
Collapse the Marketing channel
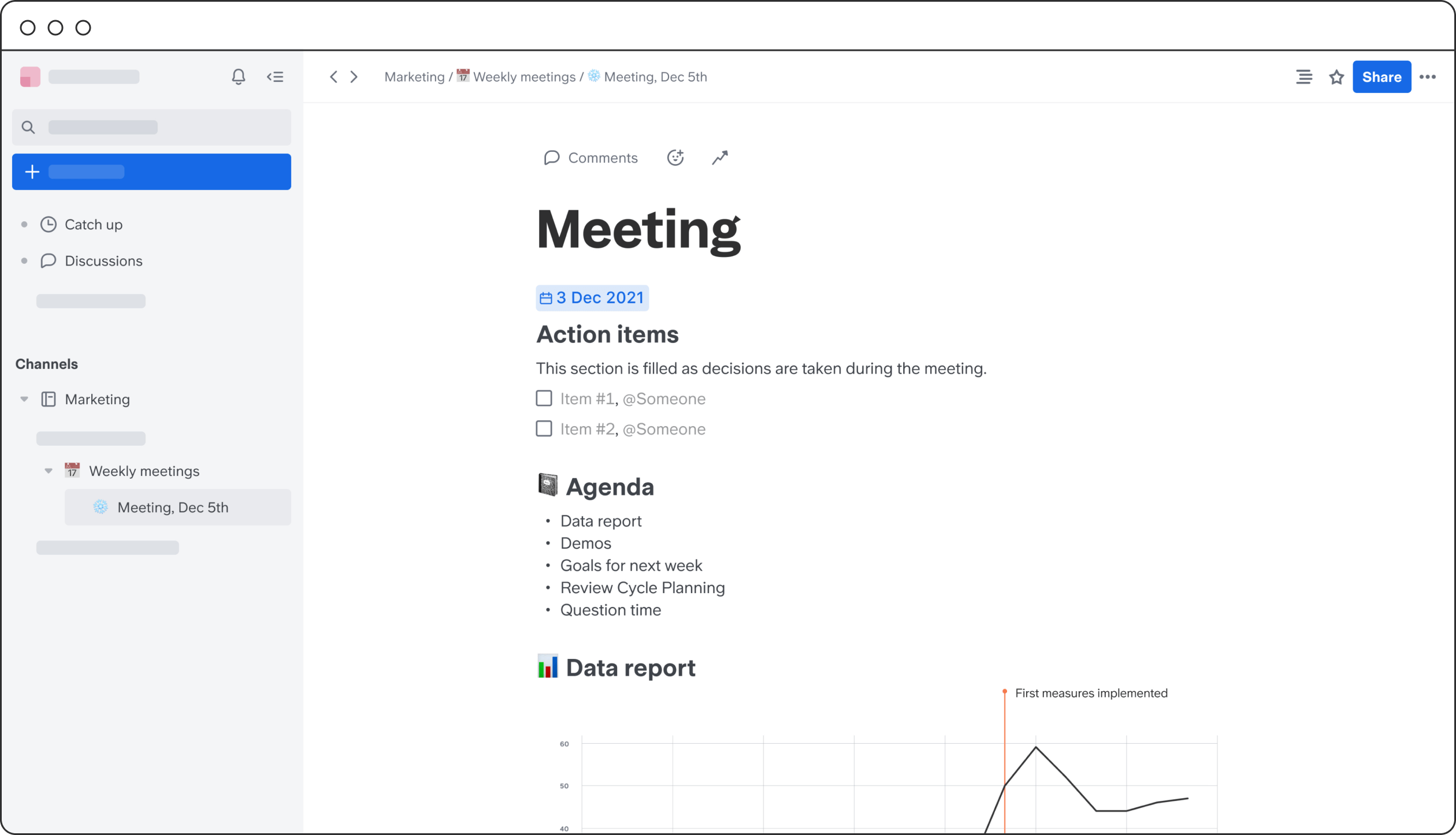[24, 399]
